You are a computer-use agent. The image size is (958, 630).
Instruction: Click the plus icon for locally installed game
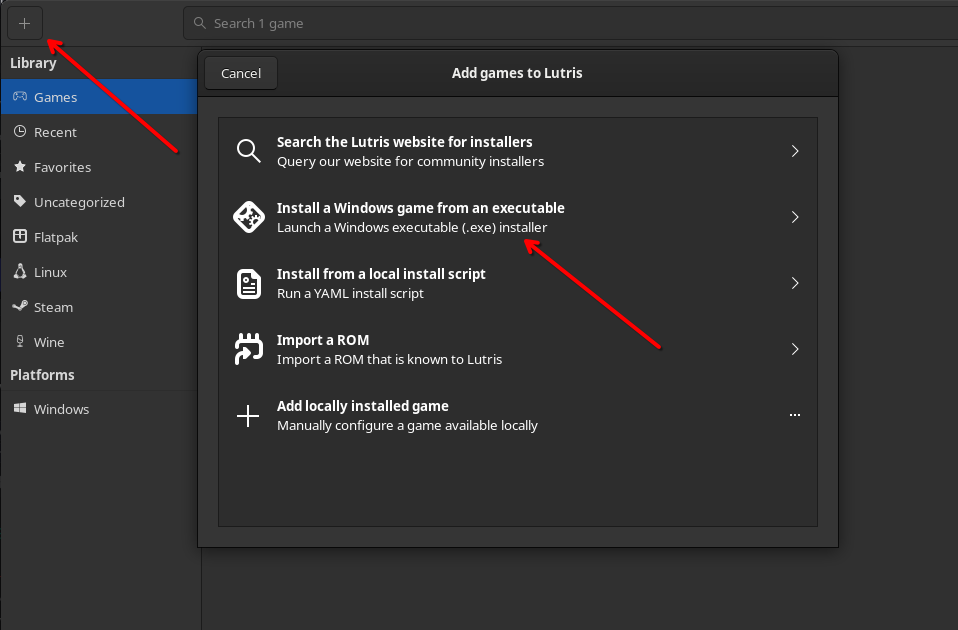[248, 416]
